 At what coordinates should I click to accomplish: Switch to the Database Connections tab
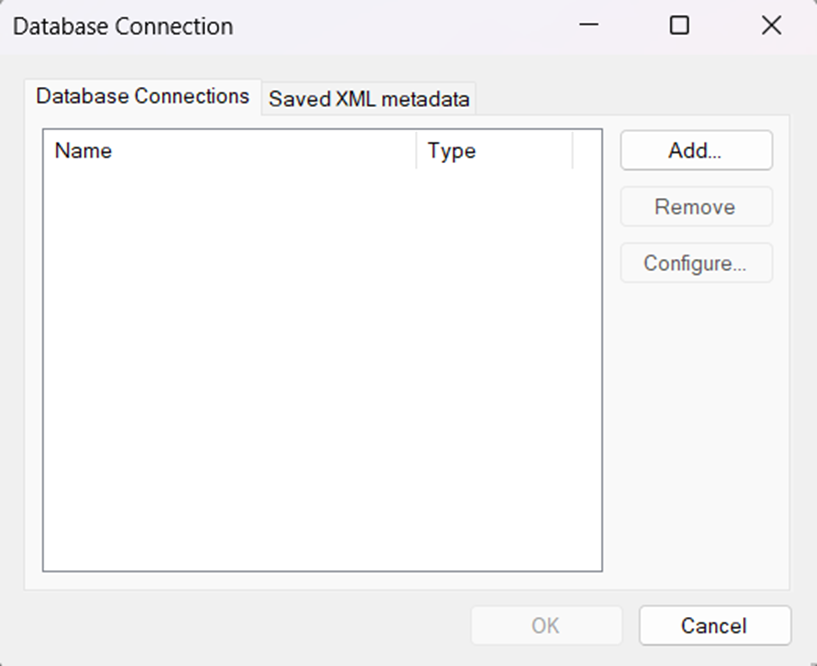tap(142, 97)
